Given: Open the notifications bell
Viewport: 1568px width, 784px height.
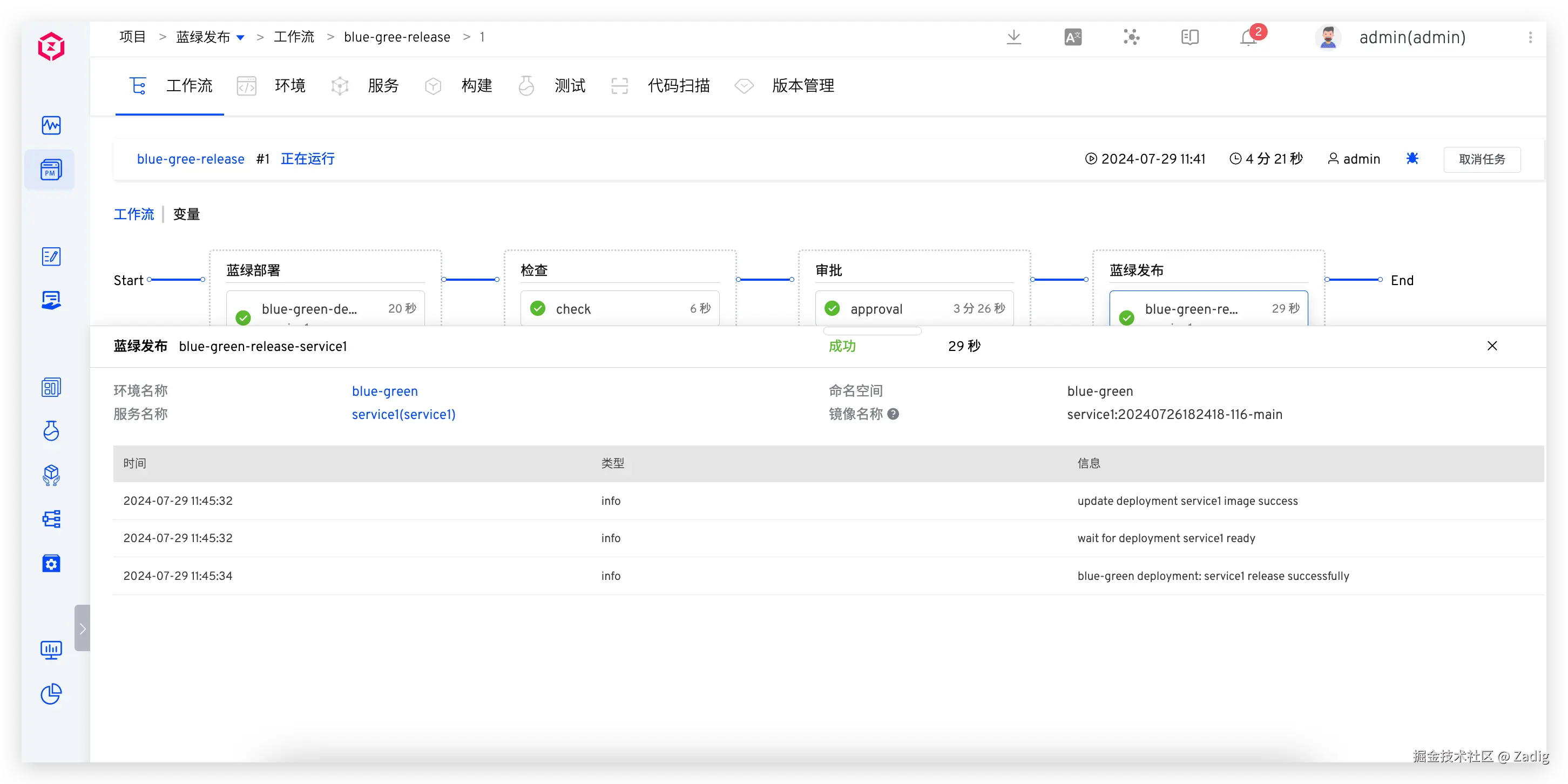Looking at the screenshot, I should [x=1248, y=38].
